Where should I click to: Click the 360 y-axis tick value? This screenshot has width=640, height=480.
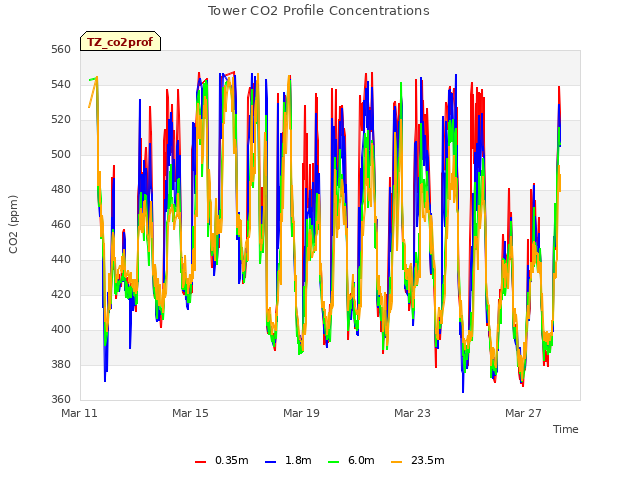[61, 399]
